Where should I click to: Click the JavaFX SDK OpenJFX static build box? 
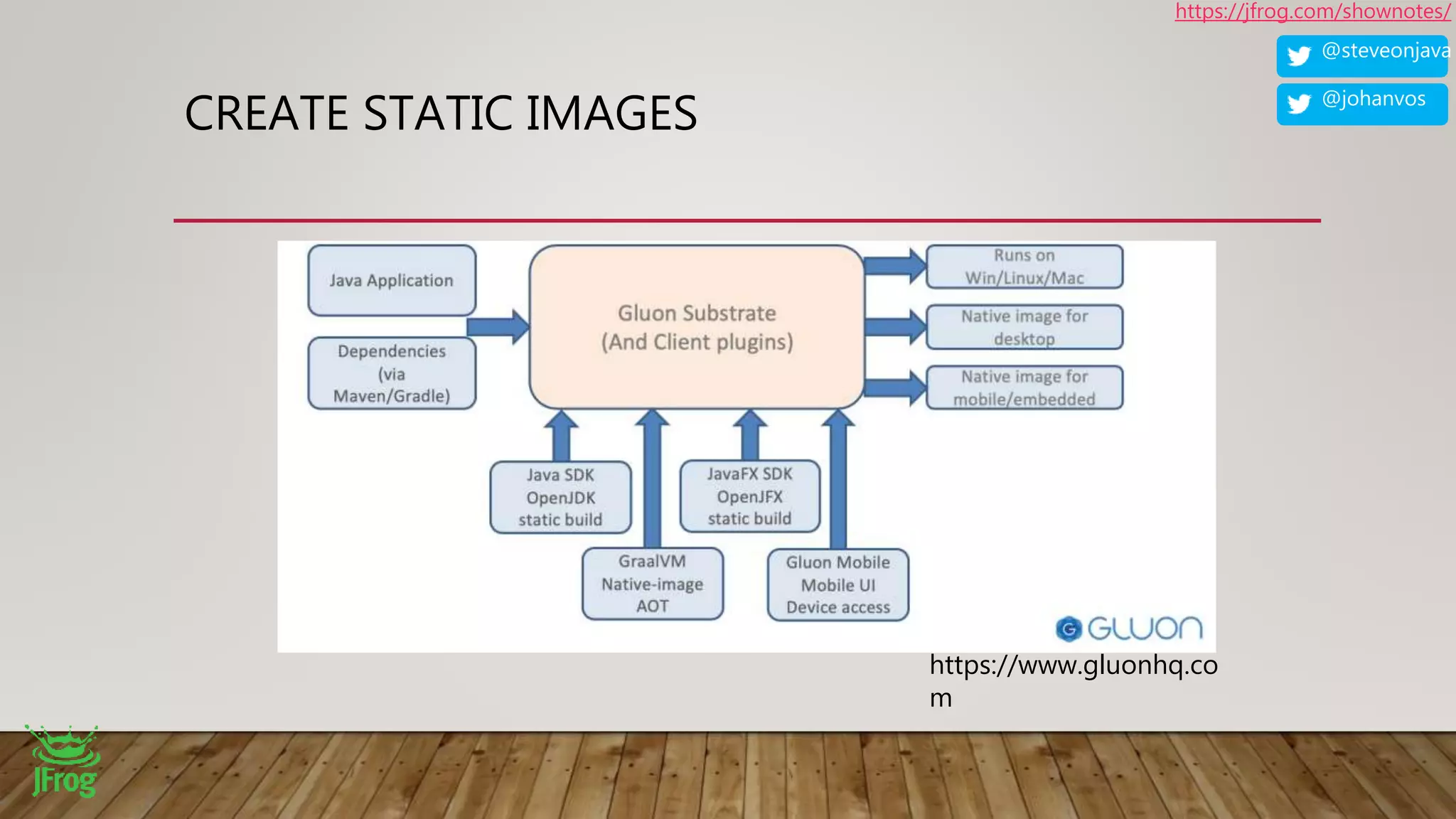(x=749, y=496)
